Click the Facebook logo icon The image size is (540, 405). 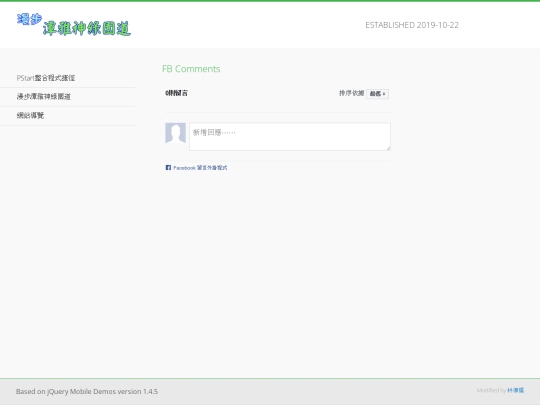pos(168,168)
